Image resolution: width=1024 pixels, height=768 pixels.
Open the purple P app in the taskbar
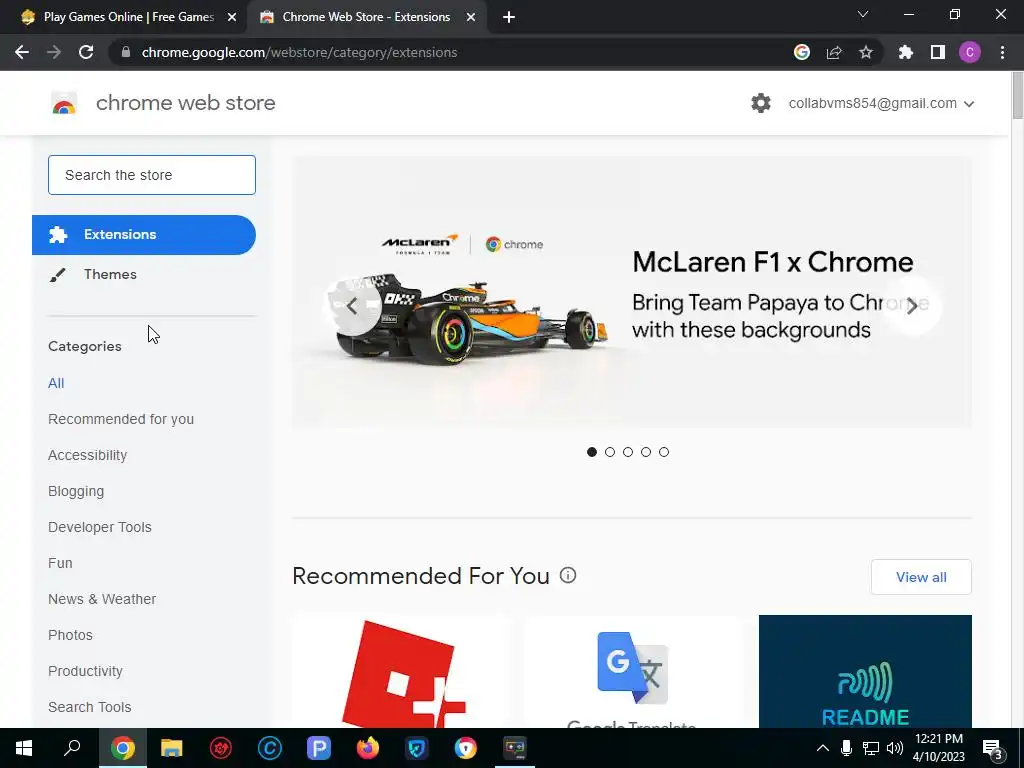pos(319,748)
